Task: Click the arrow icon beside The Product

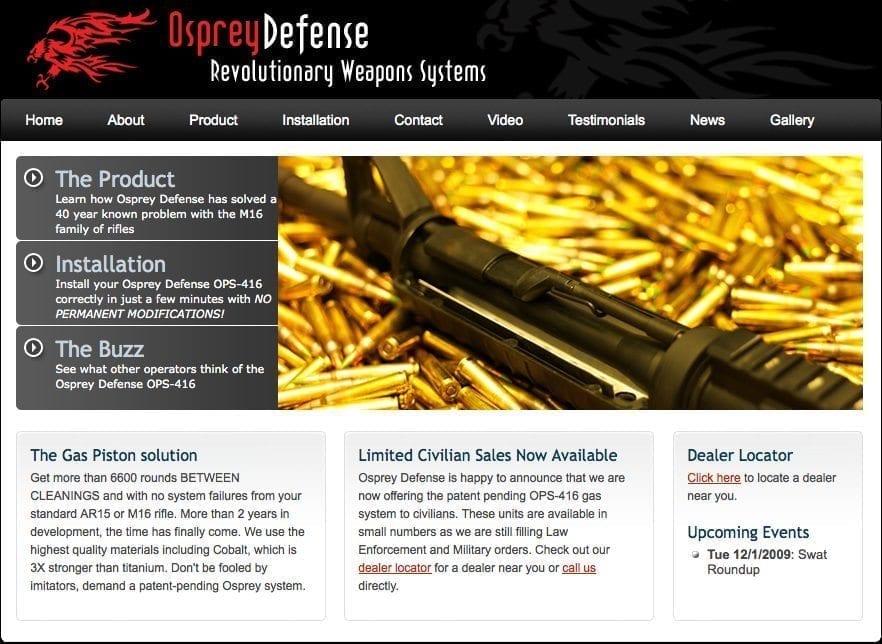Action: coord(34,178)
